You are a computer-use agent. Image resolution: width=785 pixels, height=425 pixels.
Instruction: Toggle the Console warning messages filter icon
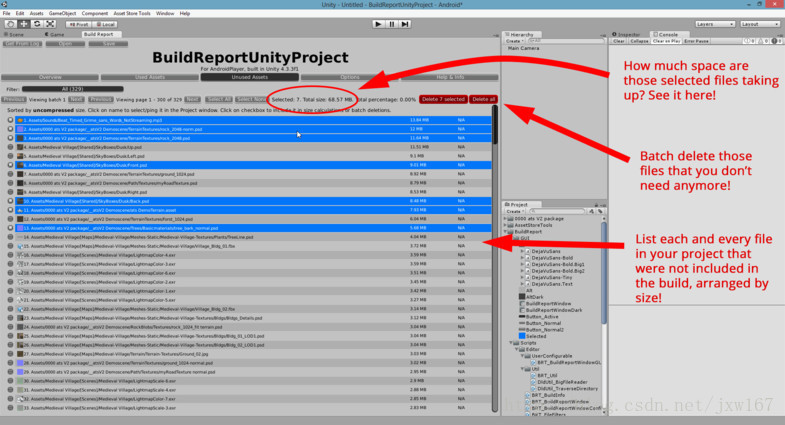(x=762, y=41)
